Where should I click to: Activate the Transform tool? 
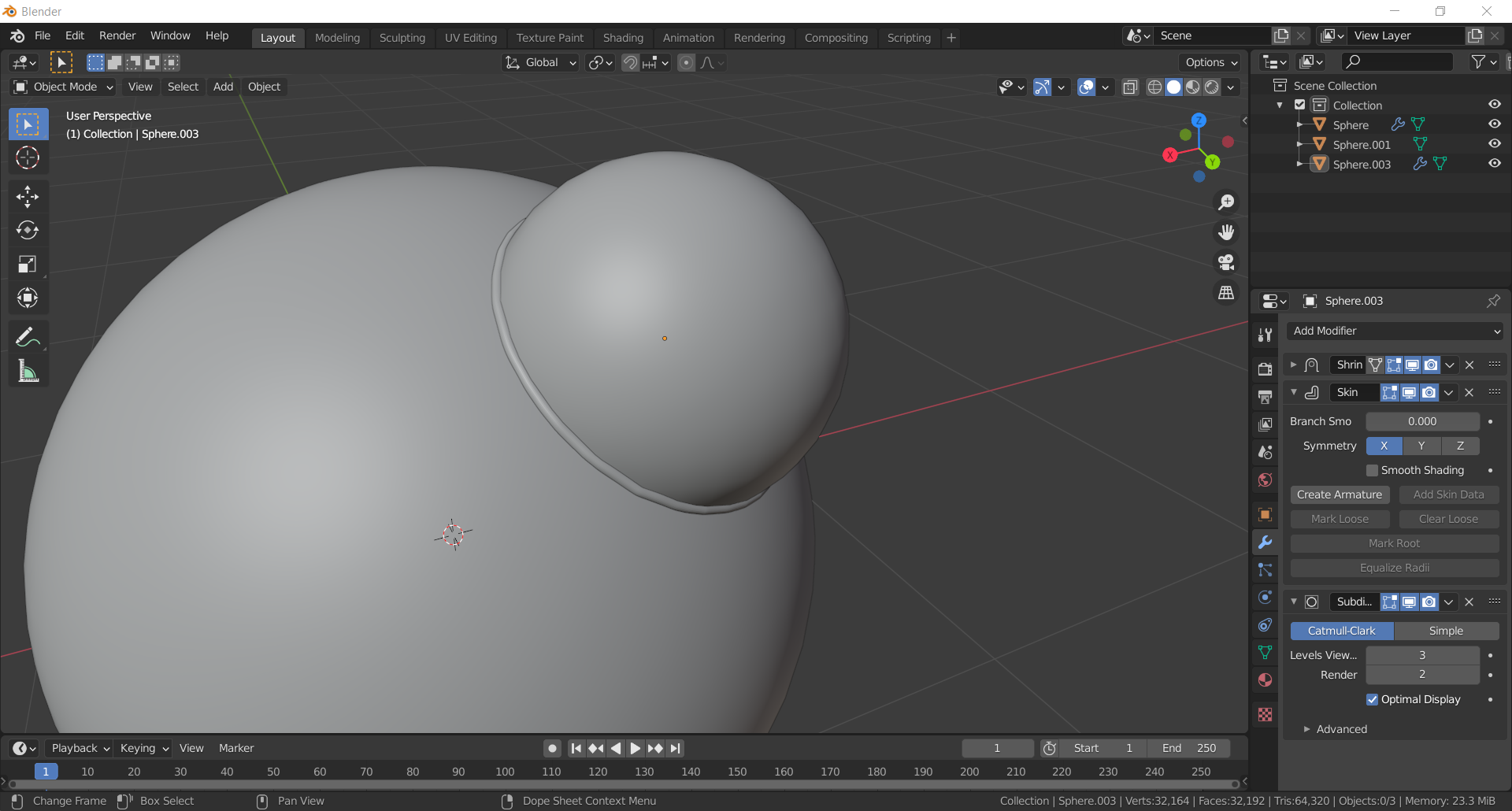[28, 298]
